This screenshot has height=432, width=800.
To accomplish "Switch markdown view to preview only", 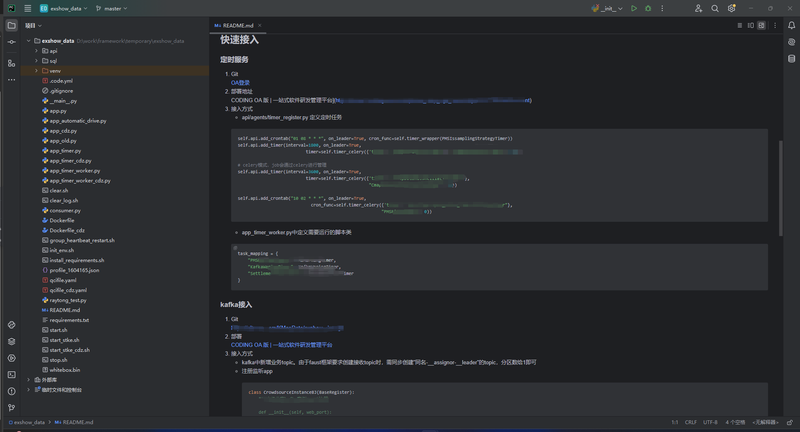I will point(761,26).
